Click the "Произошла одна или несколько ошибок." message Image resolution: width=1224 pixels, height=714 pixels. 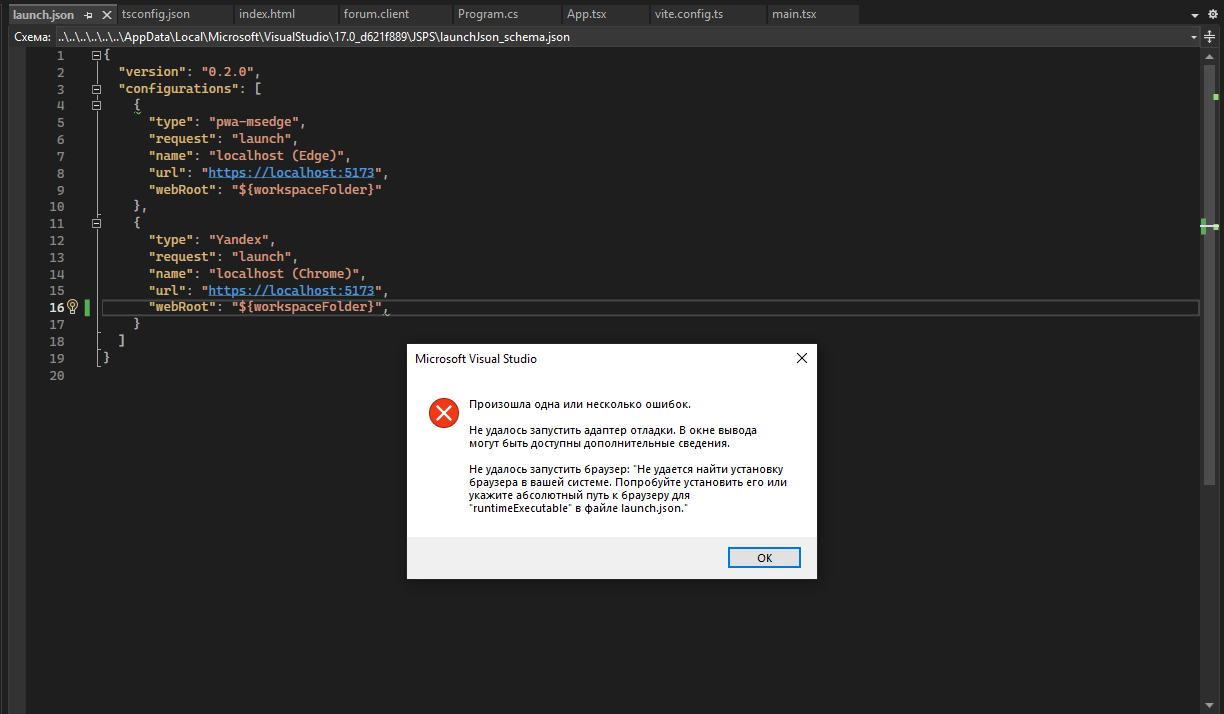(x=580, y=404)
